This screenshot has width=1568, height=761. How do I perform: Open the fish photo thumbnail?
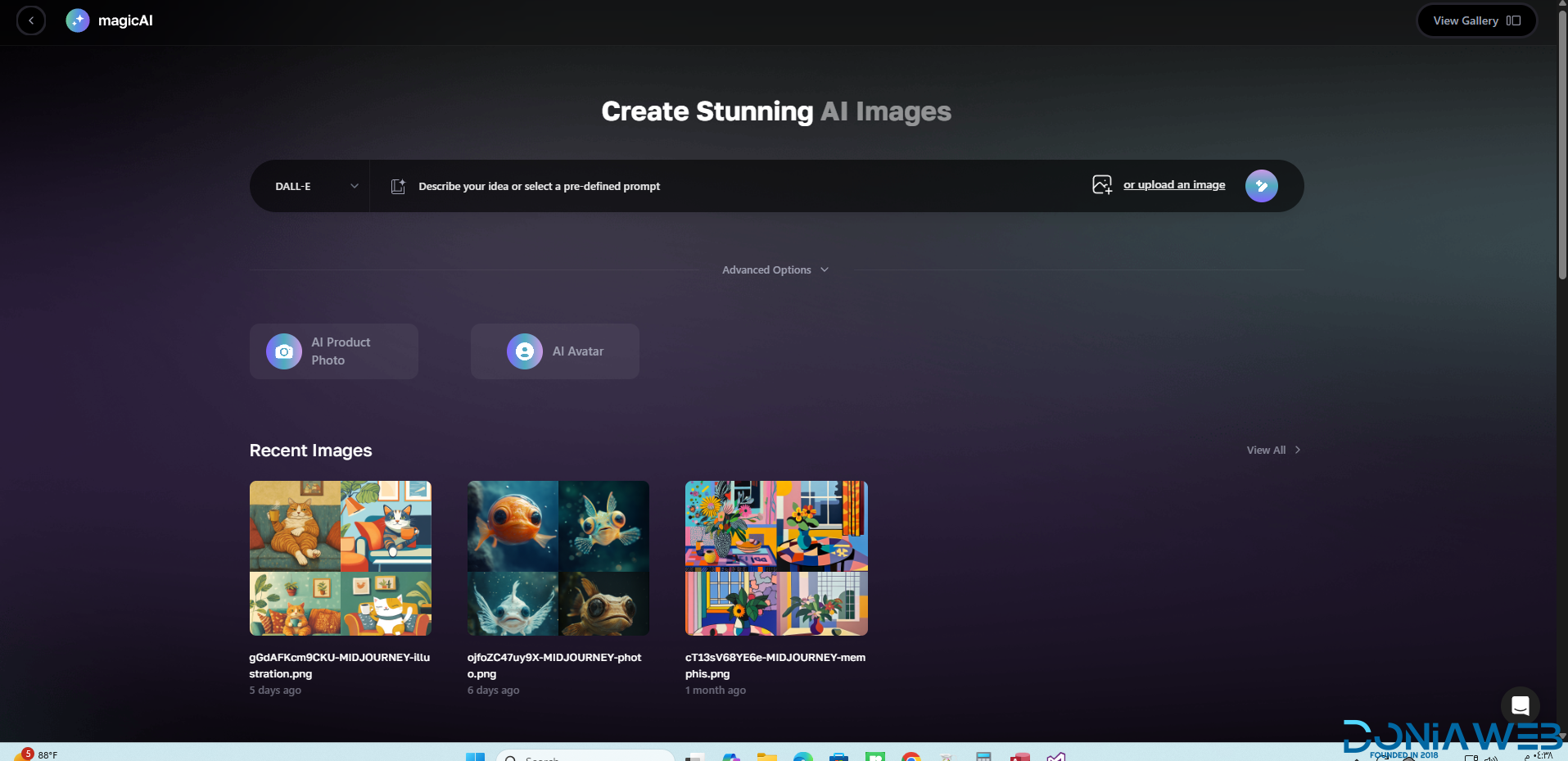(558, 558)
